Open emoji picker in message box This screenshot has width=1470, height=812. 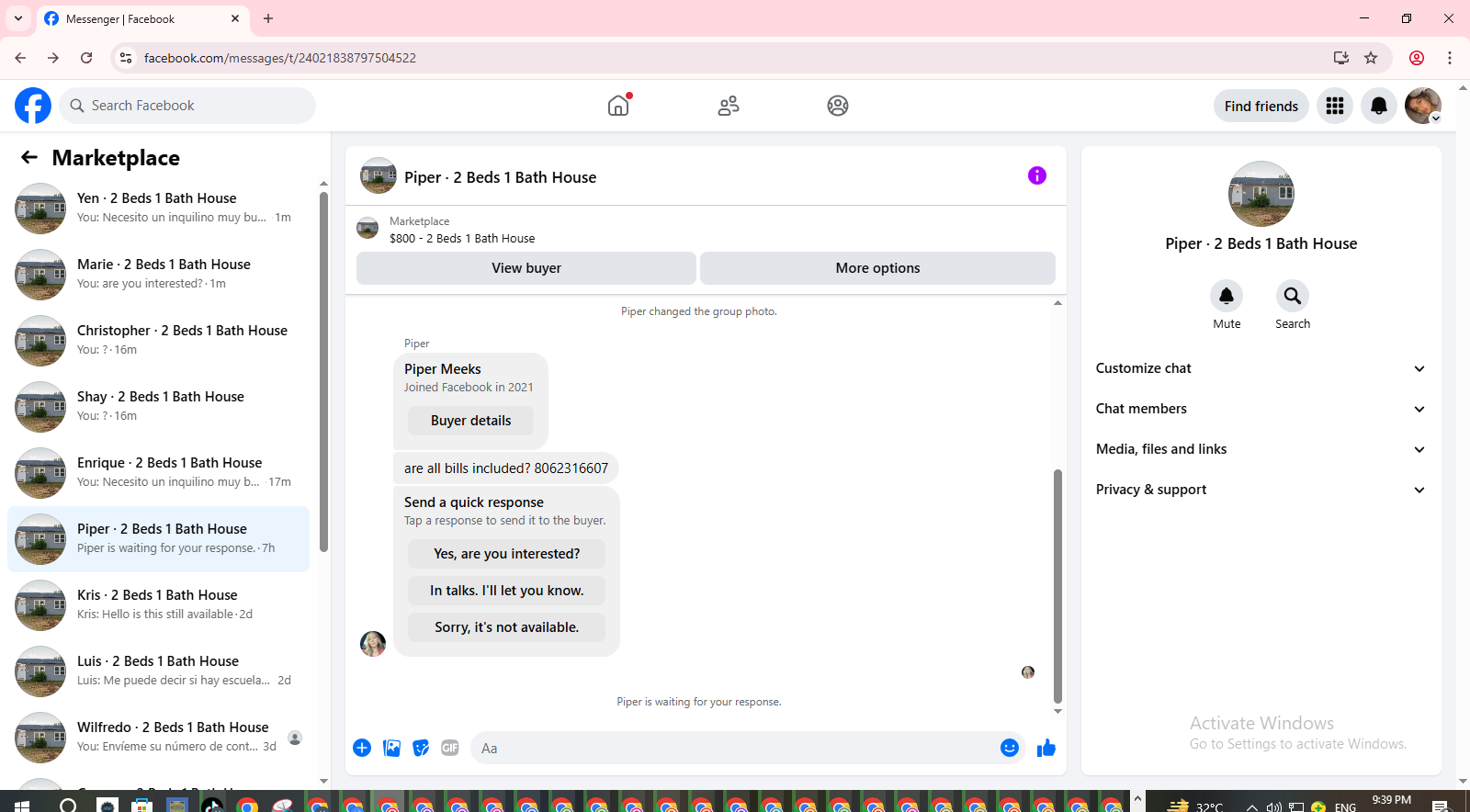coord(1010,748)
